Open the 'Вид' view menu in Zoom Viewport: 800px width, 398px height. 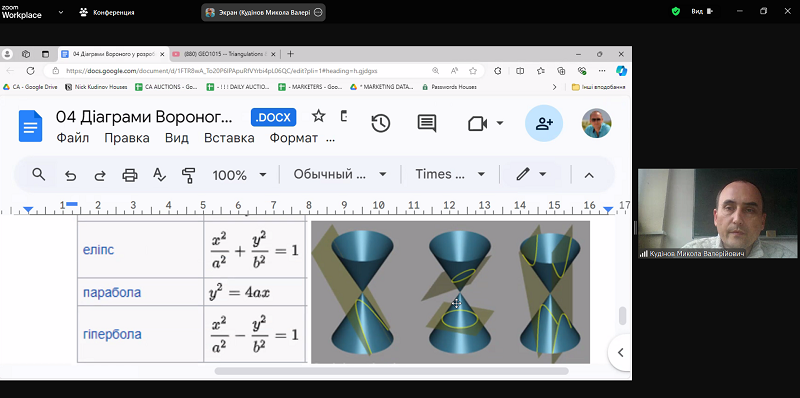tap(702, 11)
